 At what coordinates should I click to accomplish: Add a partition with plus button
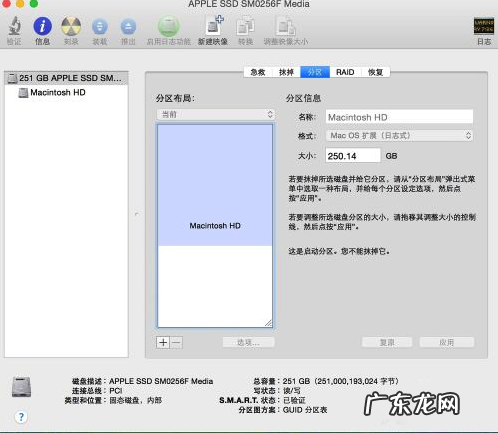coord(163,342)
